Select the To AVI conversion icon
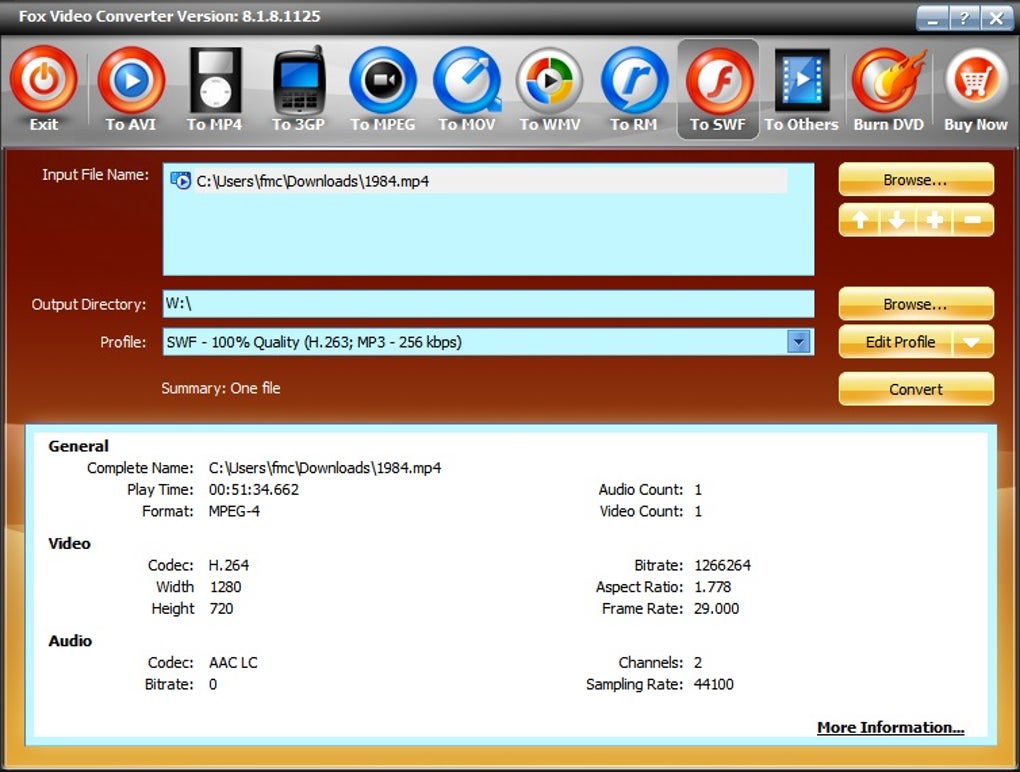The height and width of the screenshot is (772, 1020). point(131,79)
